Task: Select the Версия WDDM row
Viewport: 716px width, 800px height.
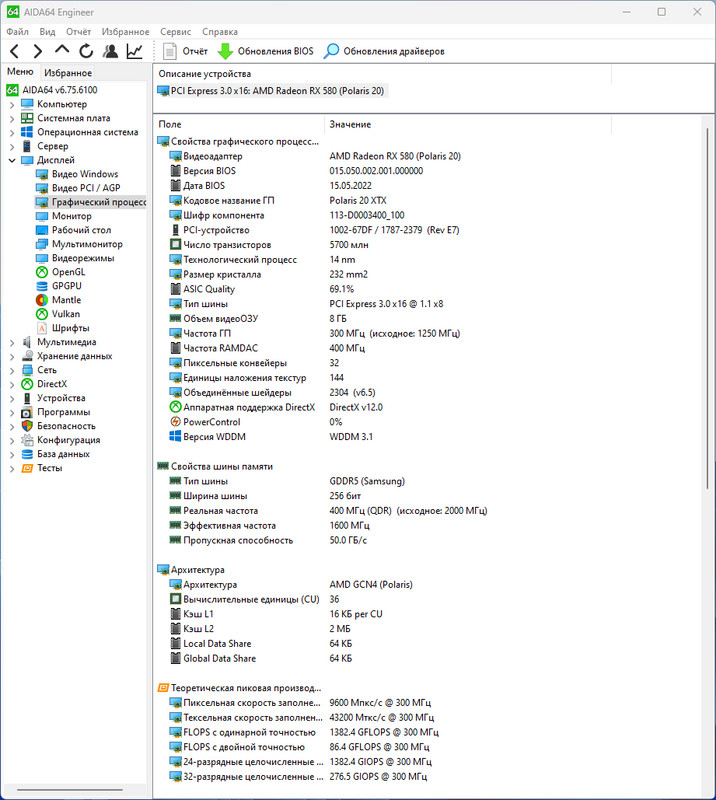Action: [x=271, y=437]
